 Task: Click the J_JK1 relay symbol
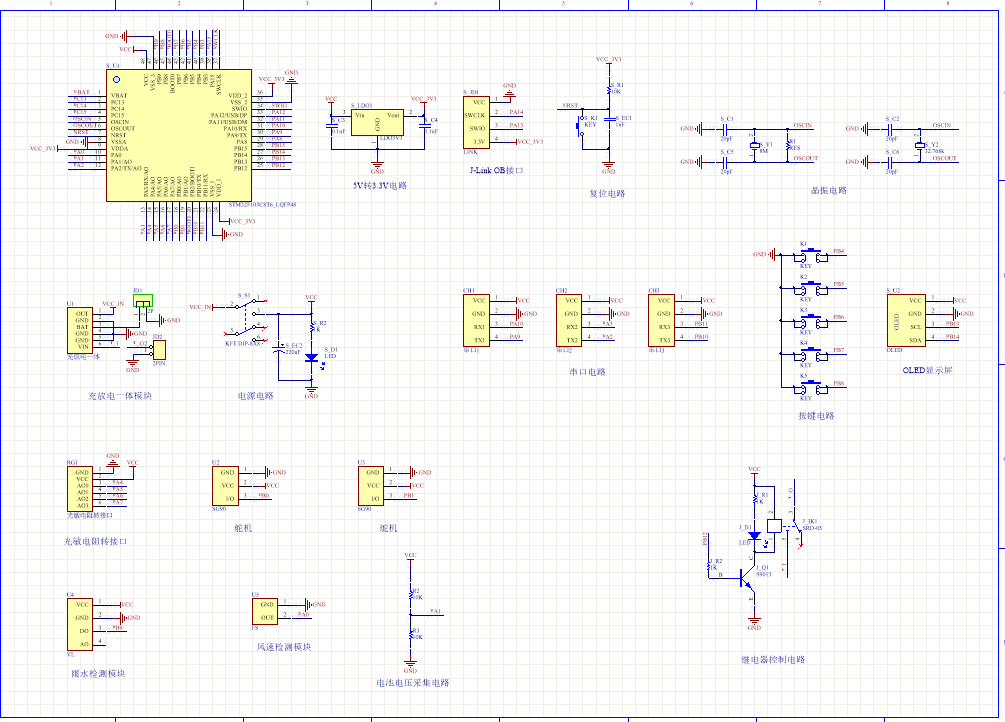(x=775, y=525)
